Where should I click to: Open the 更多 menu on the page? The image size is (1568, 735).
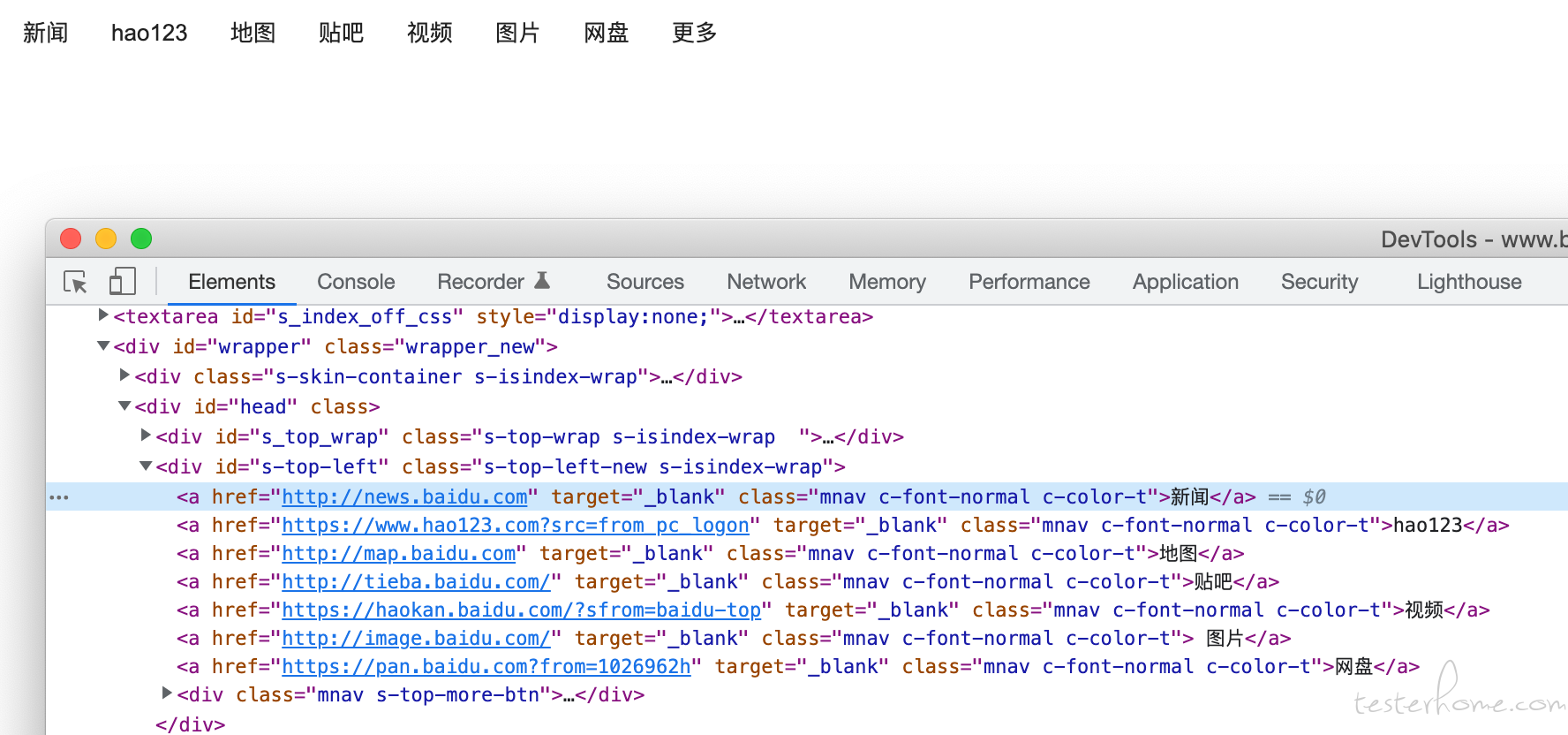tap(695, 33)
